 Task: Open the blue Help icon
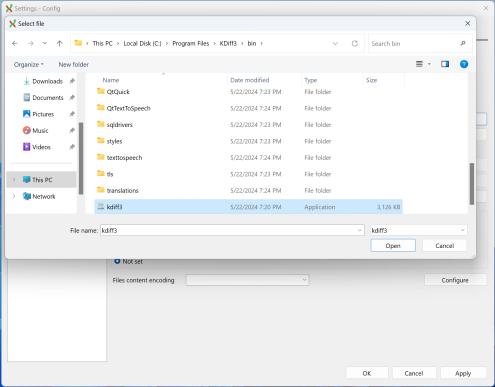pos(464,64)
